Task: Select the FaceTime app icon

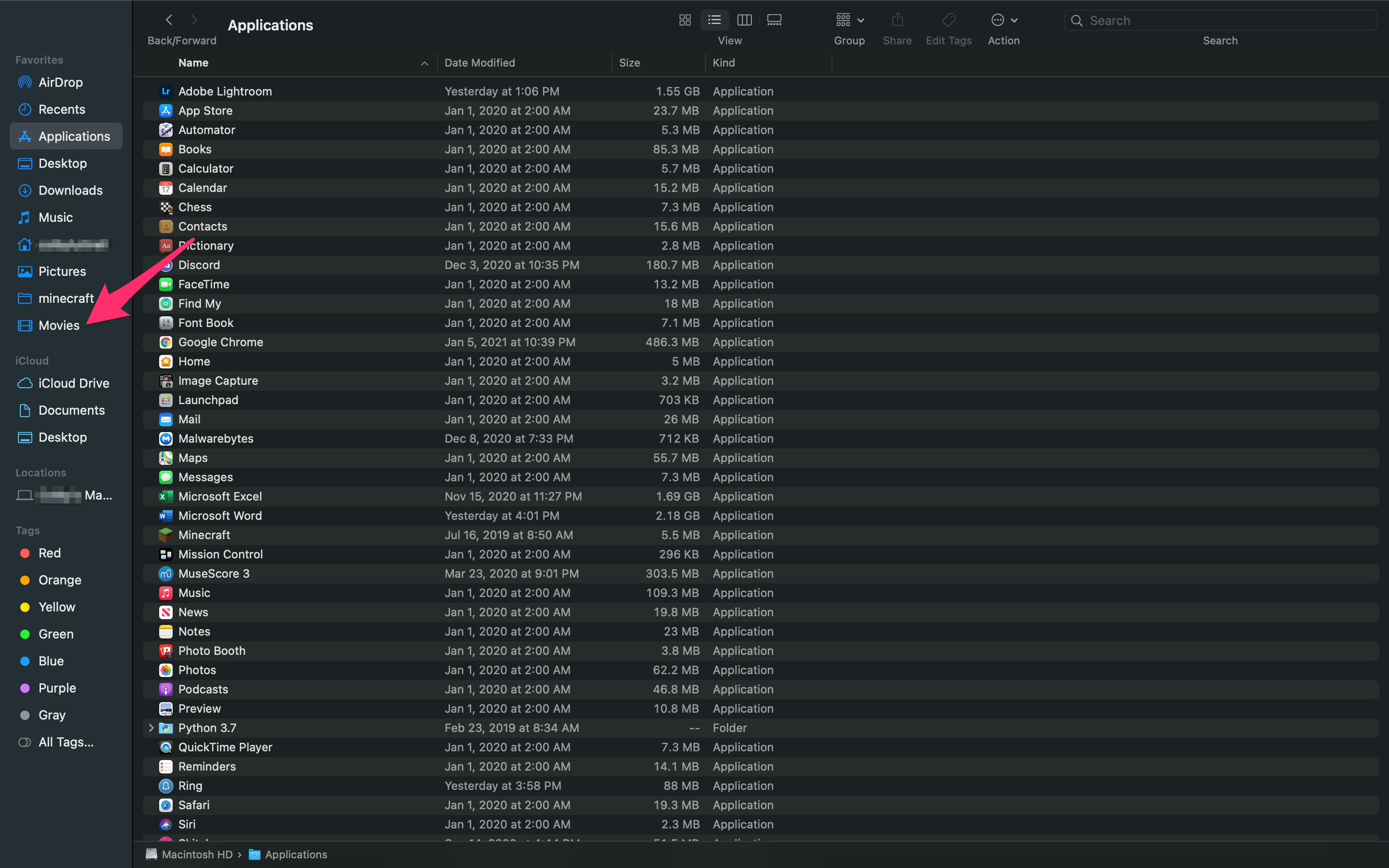Action: [166, 284]
